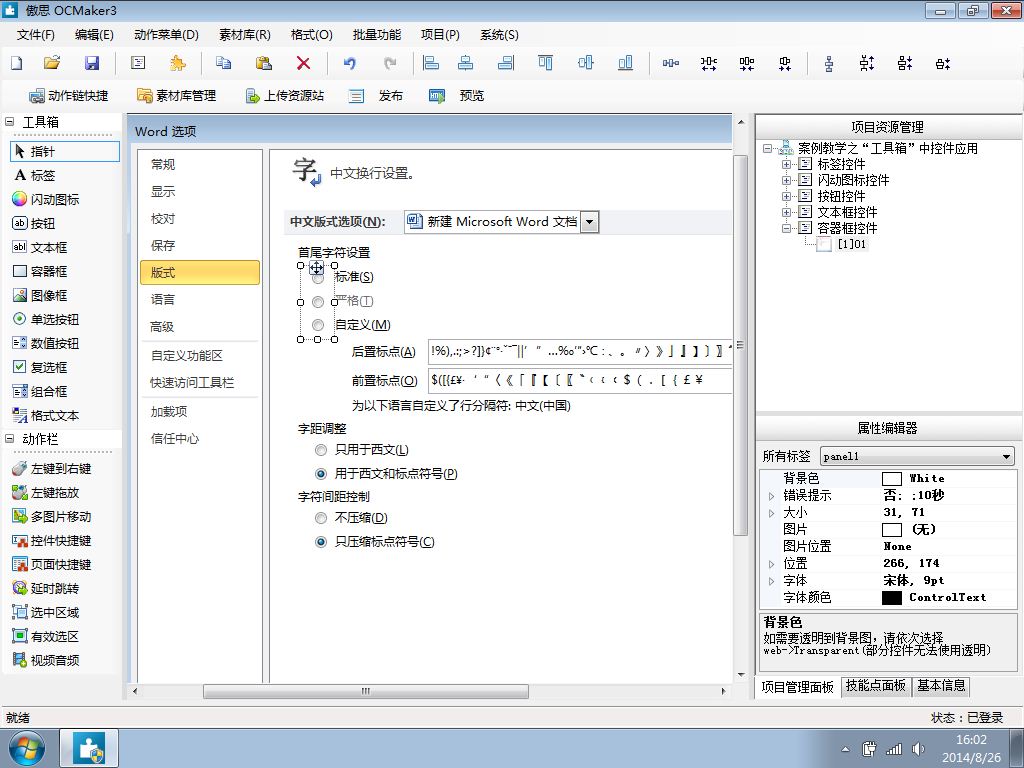Expand the 闪动图标控件 tree node
Image resolution: width=1024 pixels, height=768 pixels.
pyautogui.click(x=786, y=180)
